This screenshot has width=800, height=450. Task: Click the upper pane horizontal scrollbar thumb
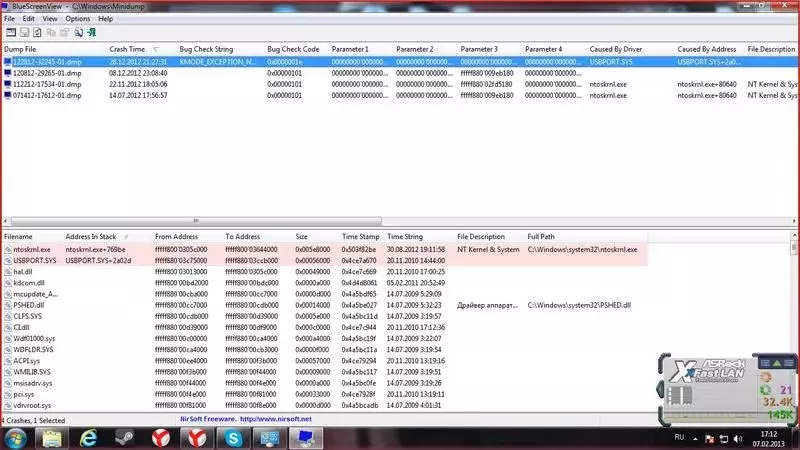point(196,221)
